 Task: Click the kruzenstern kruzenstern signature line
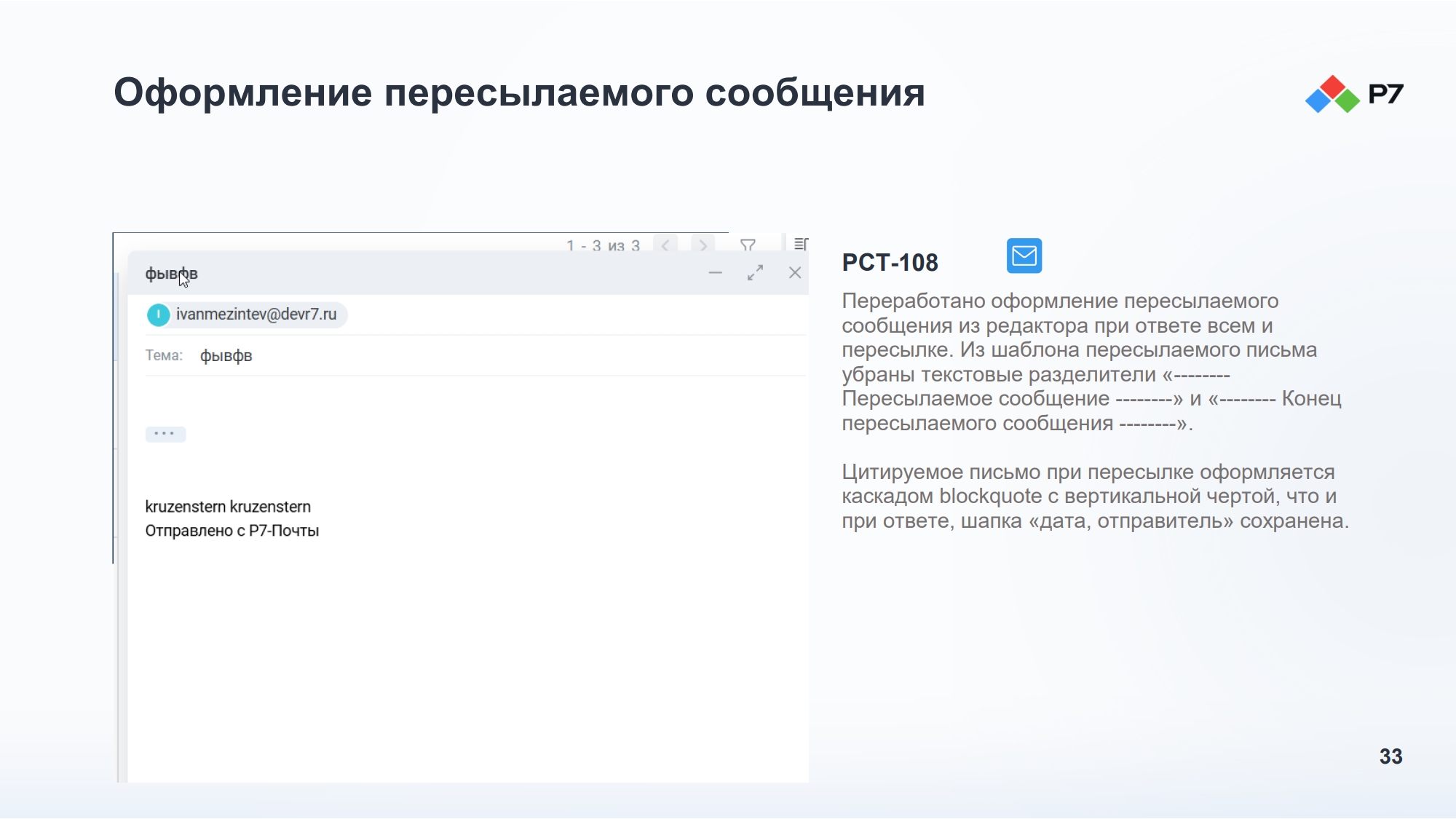[228, 507]
